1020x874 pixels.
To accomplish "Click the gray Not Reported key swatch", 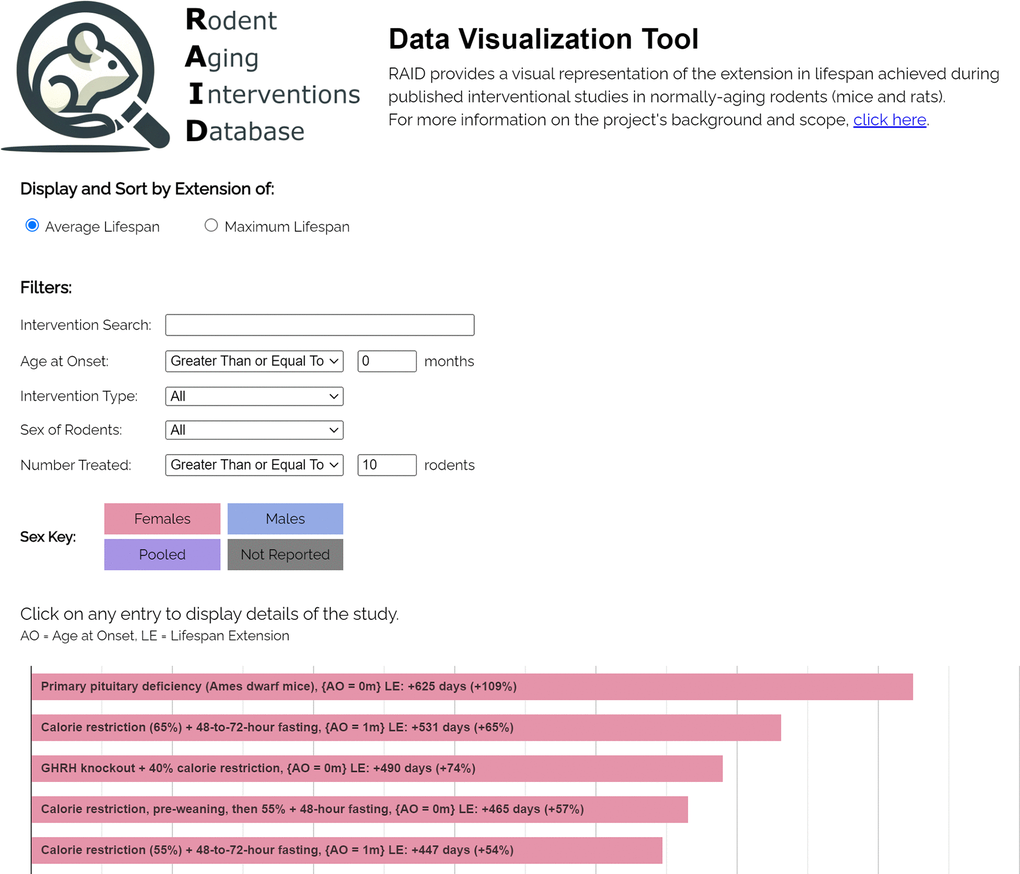I will tap(285, 555).
